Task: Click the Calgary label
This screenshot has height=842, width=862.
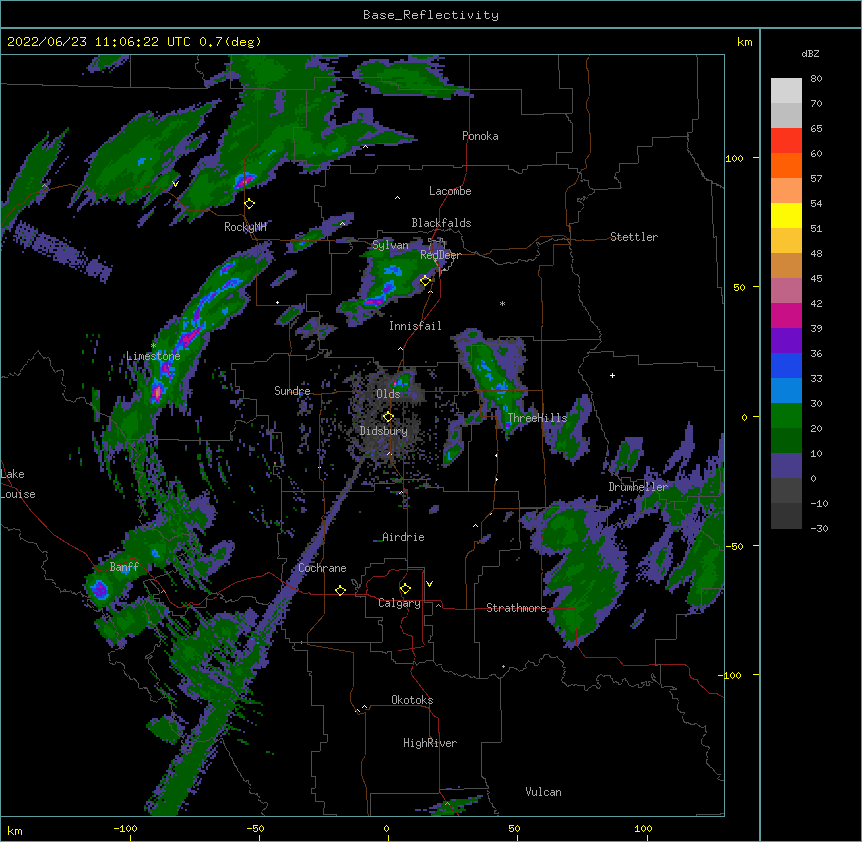Action: pos(399,603)
